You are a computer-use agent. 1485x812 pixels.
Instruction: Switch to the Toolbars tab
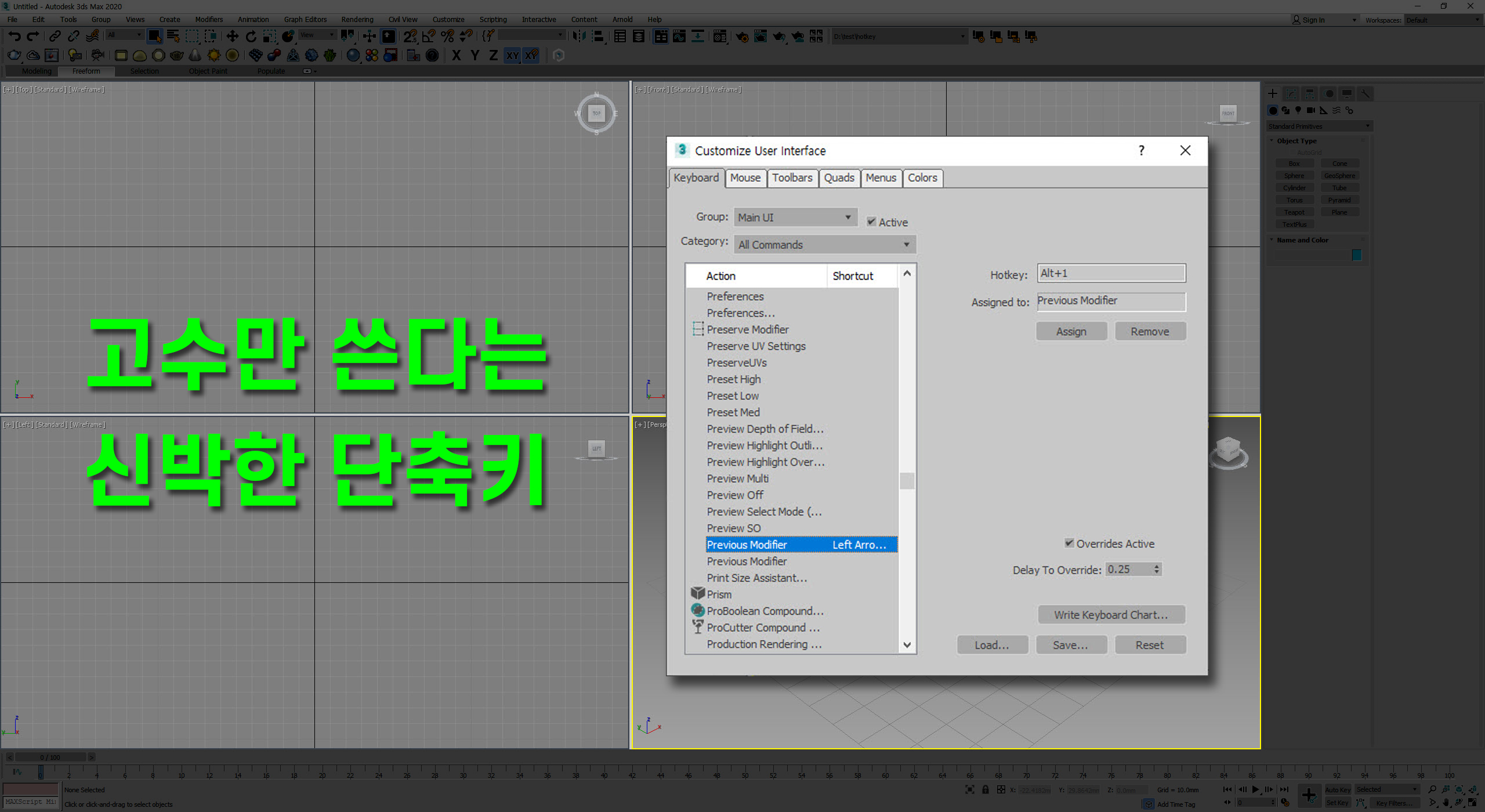coord(792,178)
